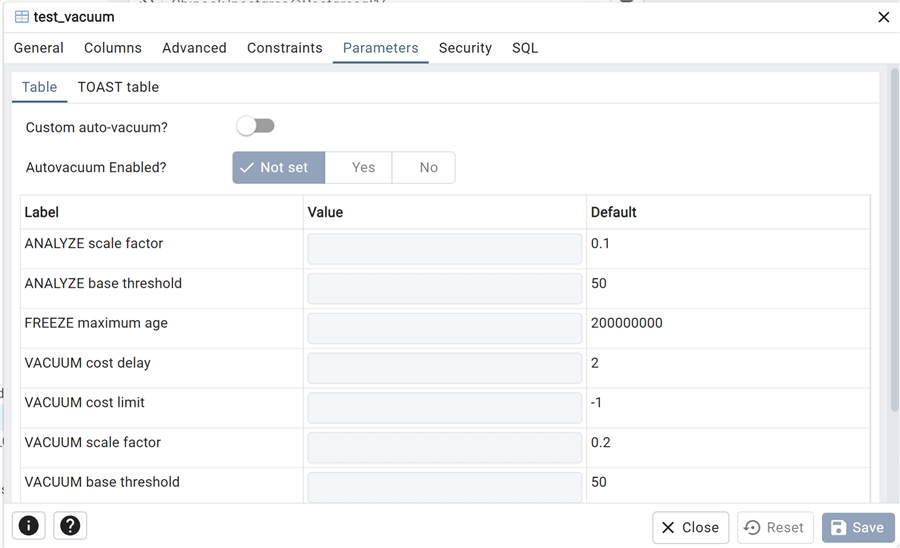Open help with question mark icon
Viewport: 900px width, 548px height.
(70, 526)
